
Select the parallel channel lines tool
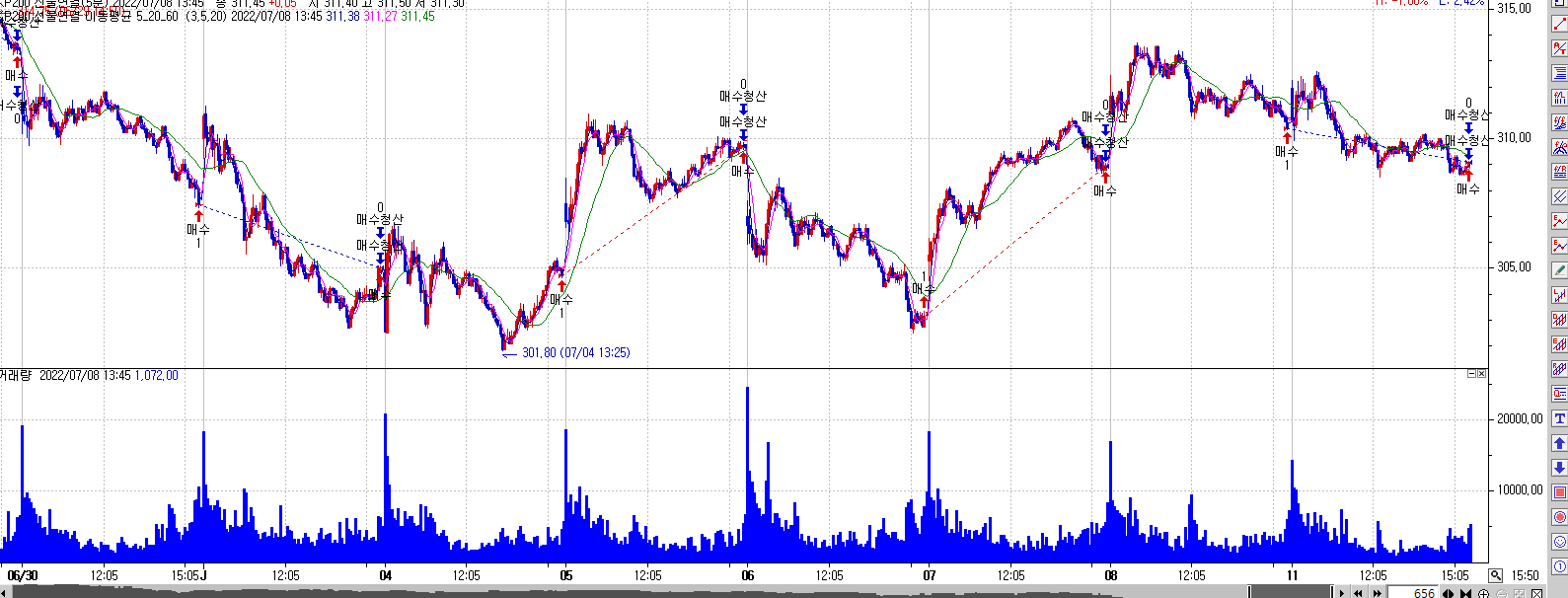click(x=1559, y=196)
